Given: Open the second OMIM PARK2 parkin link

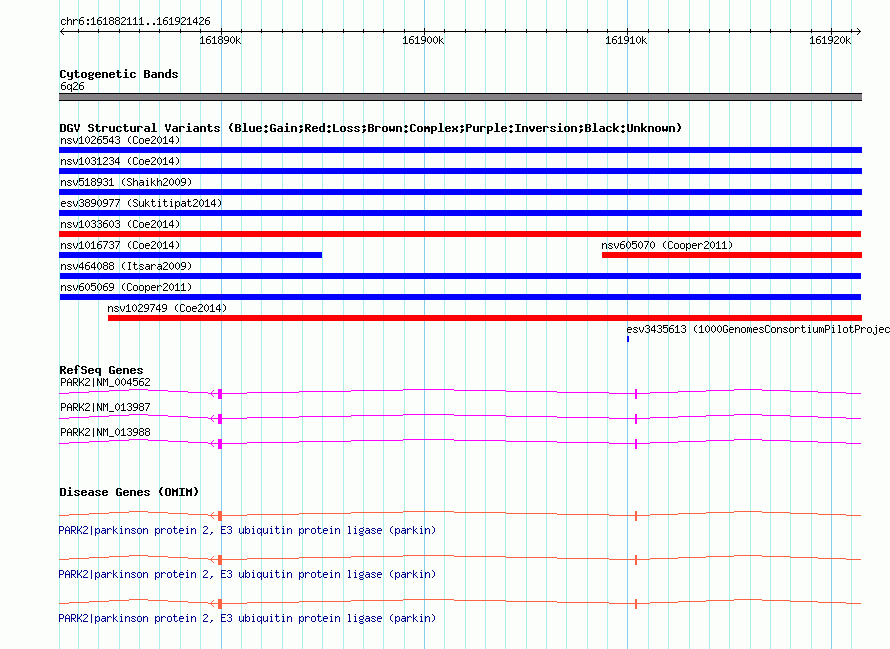Looking at the screenshot, I should coord(247,575).
